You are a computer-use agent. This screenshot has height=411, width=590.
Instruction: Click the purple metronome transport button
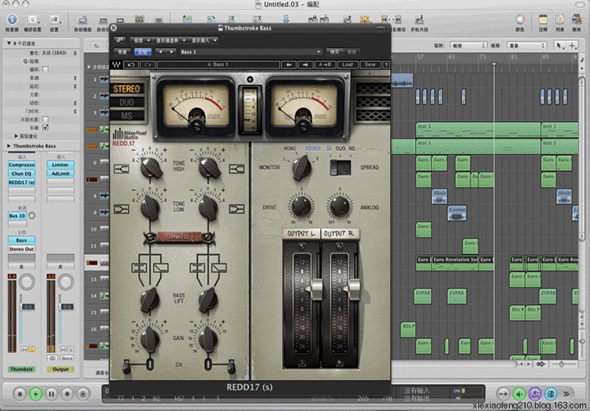click(535, 394)
